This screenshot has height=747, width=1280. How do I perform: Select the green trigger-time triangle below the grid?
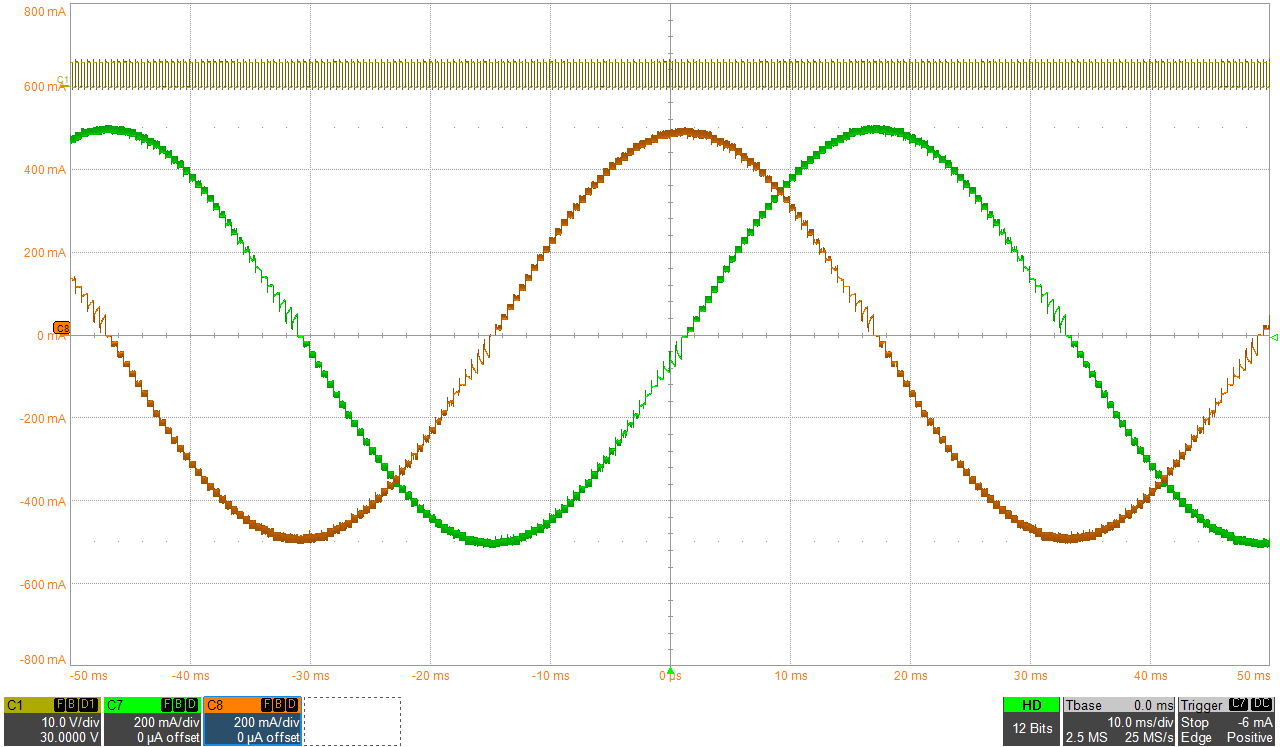pyautogui.click(x=670, y=671)
